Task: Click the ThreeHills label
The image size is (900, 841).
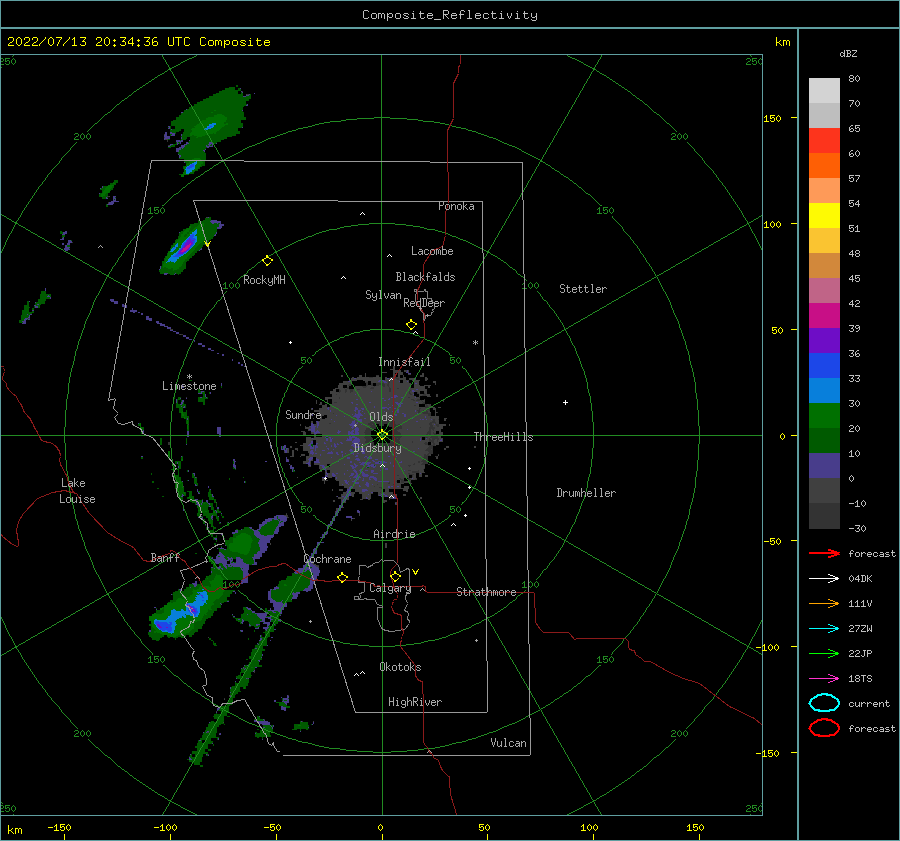Action: (503, 437)
